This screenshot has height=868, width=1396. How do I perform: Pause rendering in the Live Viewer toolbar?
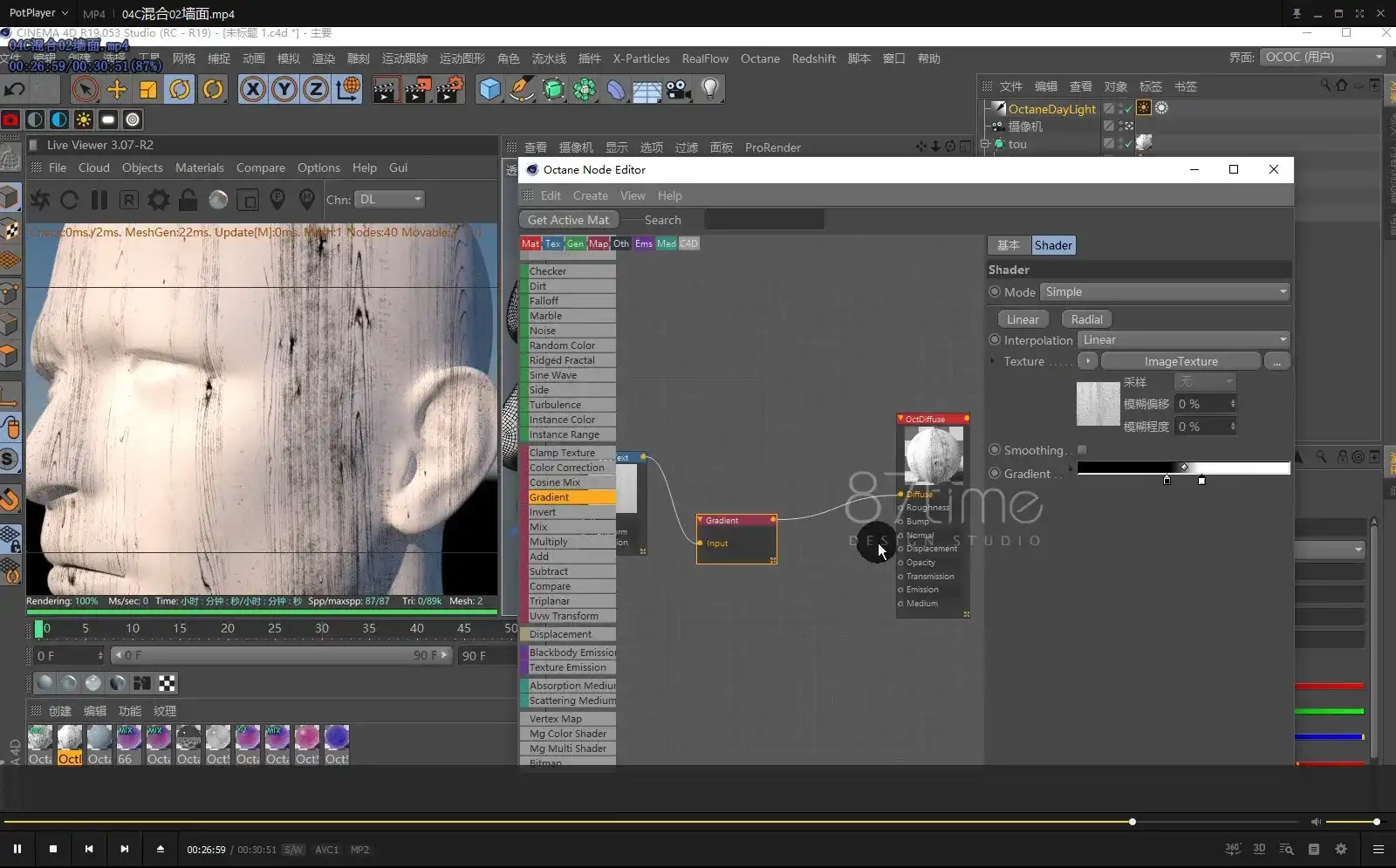click(99, 200)
